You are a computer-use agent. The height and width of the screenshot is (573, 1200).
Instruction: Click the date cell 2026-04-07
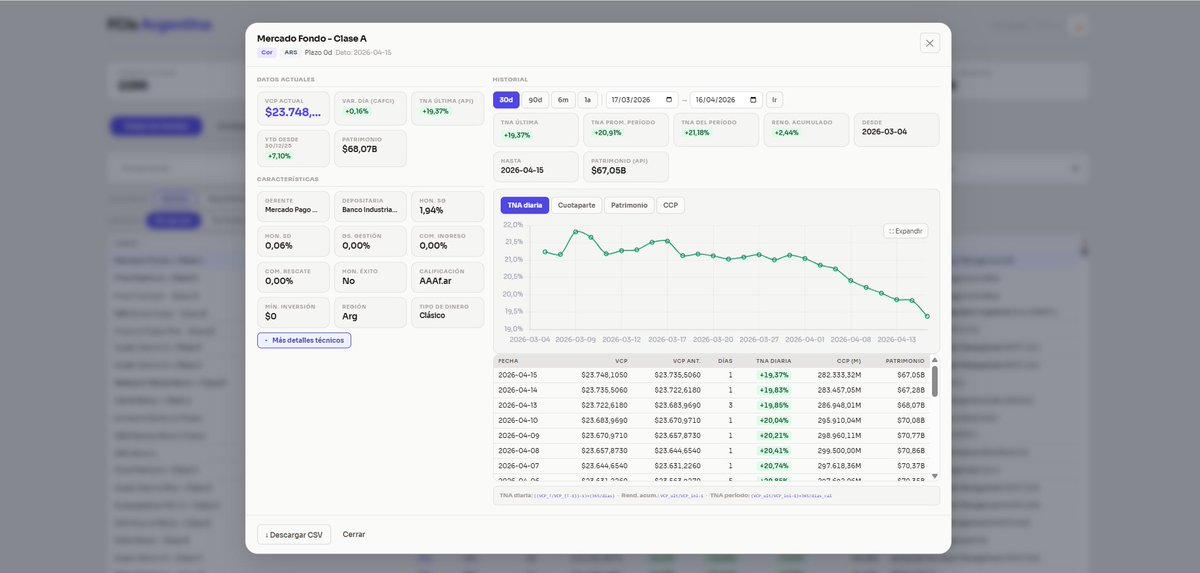(517, 465)
